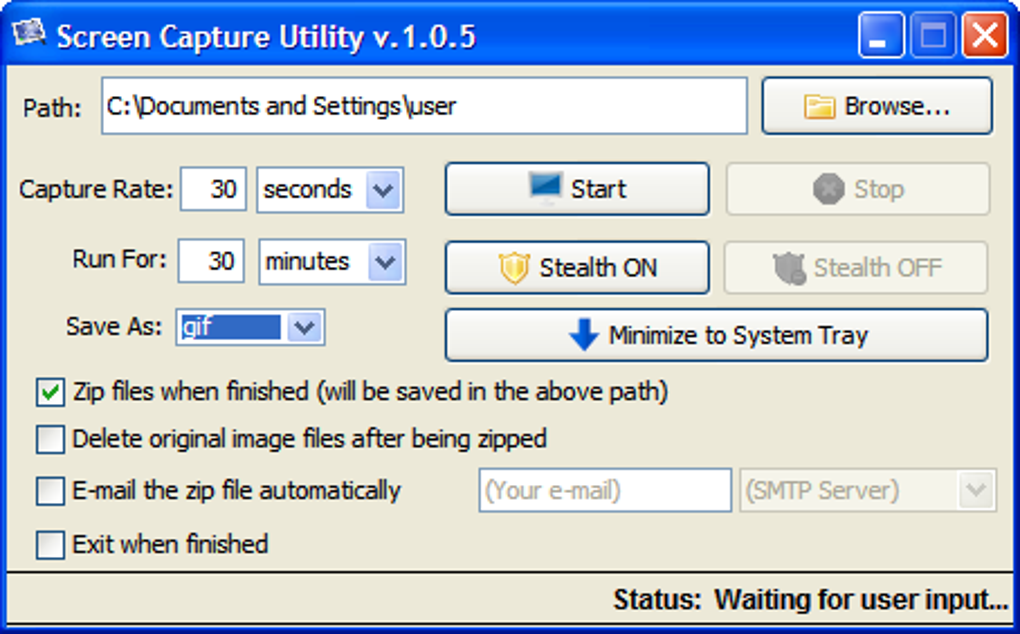Image resolution: width=1020 pixels, height=634 pixels.
Task: Click the blue down arrow minimize icon
Action: point(583,335)
